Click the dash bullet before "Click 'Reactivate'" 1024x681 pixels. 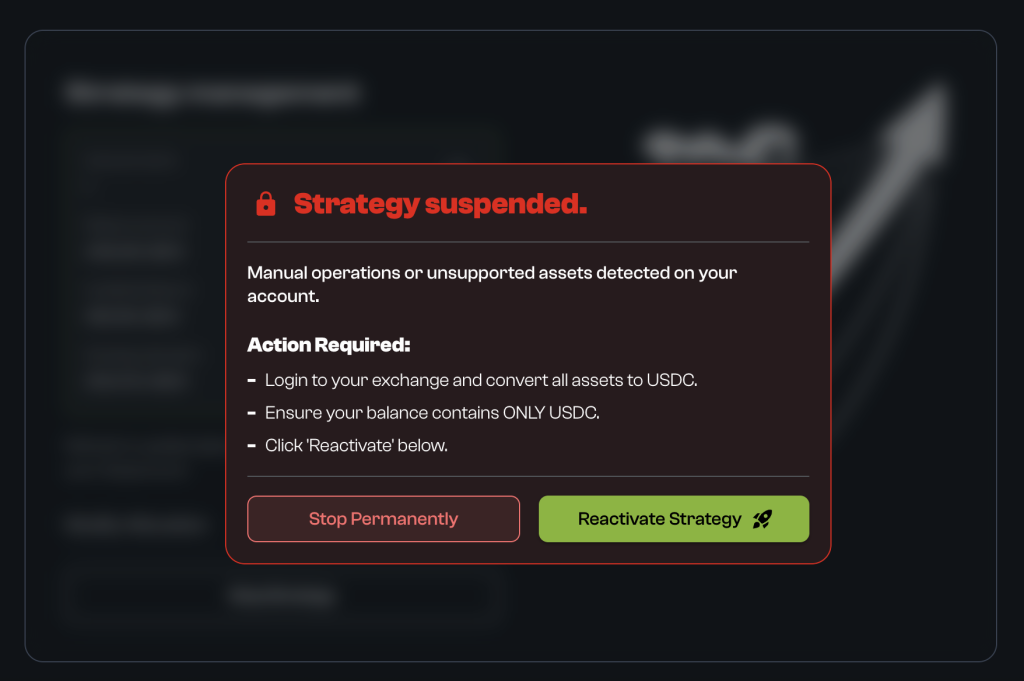(x=252, y=445)
